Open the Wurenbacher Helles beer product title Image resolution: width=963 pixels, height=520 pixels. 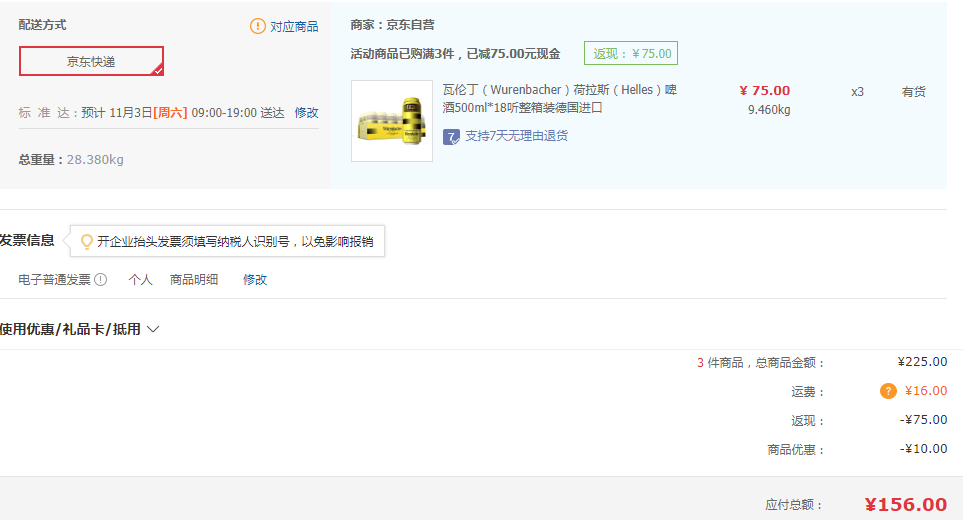click(559, 98)
